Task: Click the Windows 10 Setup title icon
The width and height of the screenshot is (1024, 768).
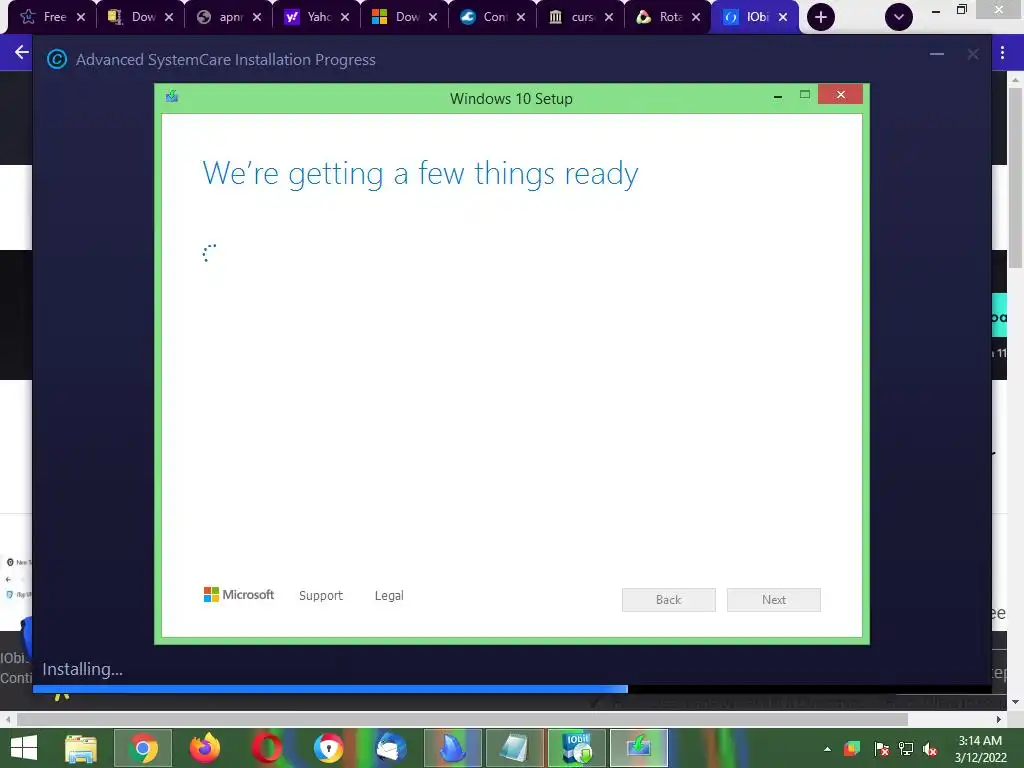Action: [x=172, y=97]
